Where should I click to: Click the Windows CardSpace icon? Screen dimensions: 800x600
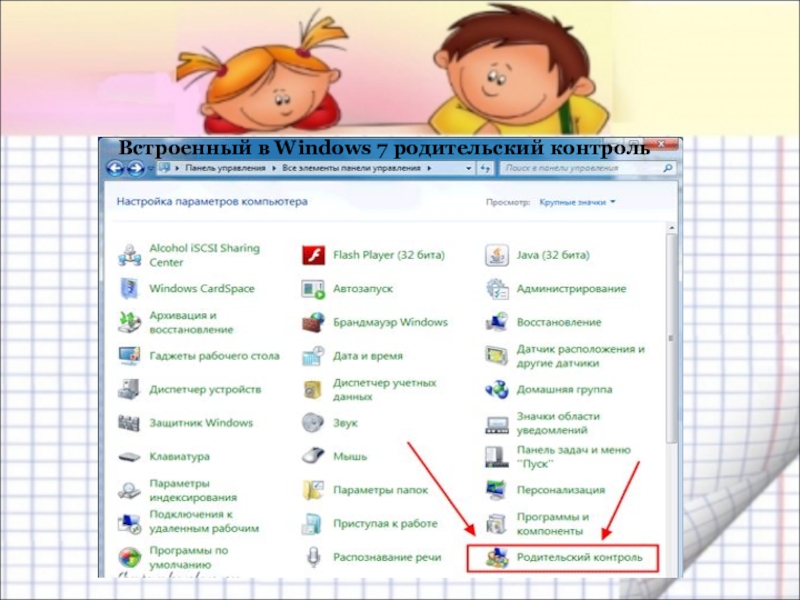point(130,289)
